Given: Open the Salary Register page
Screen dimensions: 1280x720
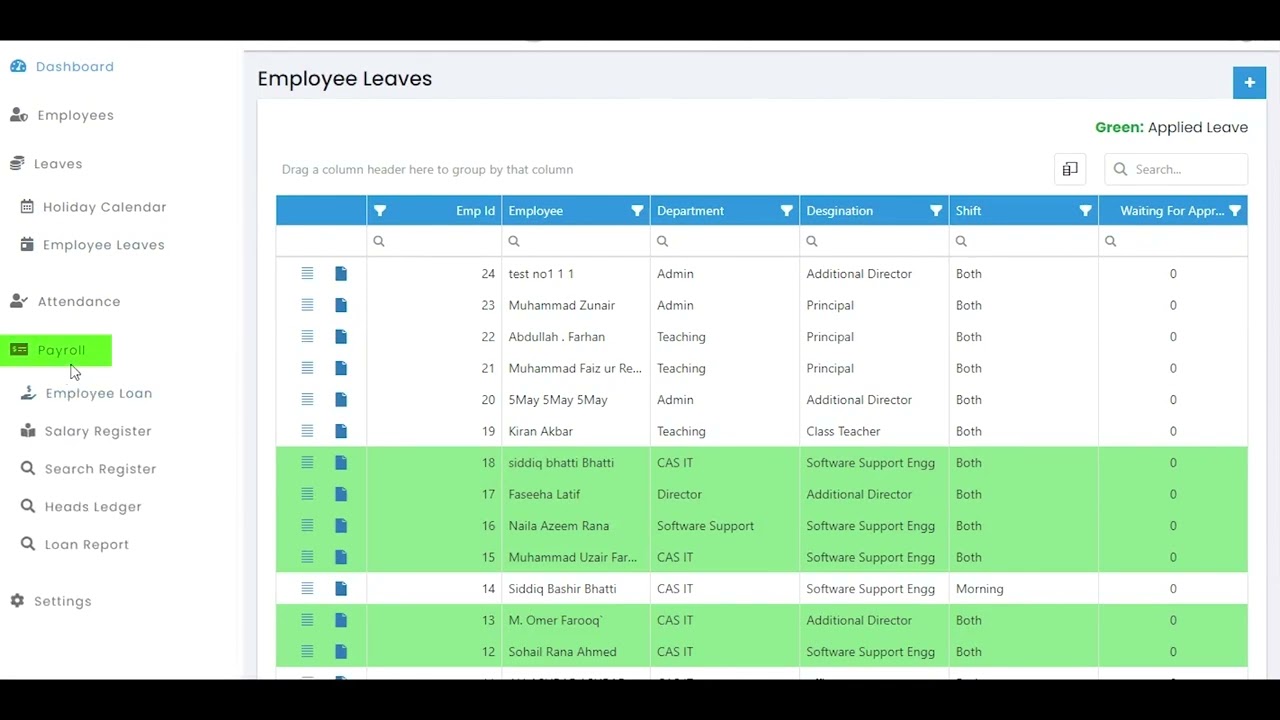Looking at the screenshot, I should [x=86, y=431].
